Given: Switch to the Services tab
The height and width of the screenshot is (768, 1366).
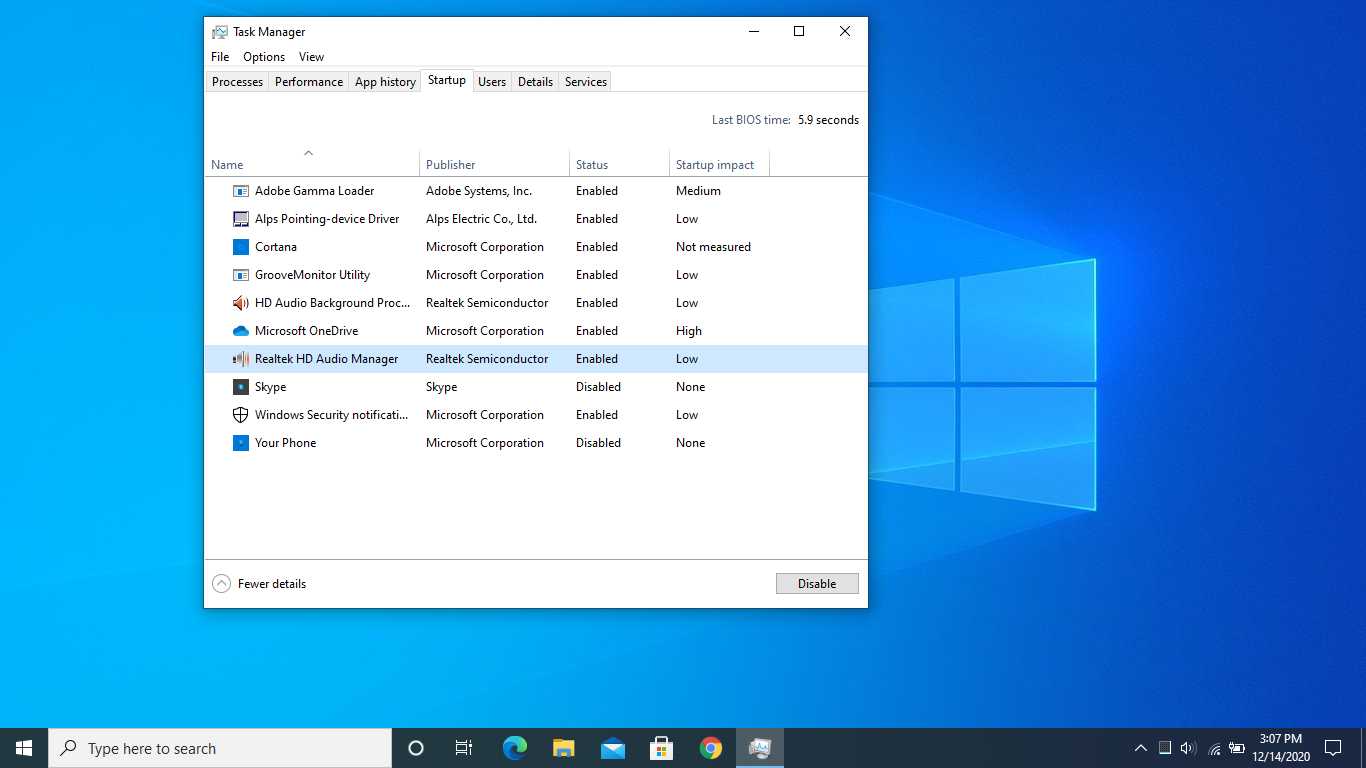Looking at the screenshot, I should [586, 82].
